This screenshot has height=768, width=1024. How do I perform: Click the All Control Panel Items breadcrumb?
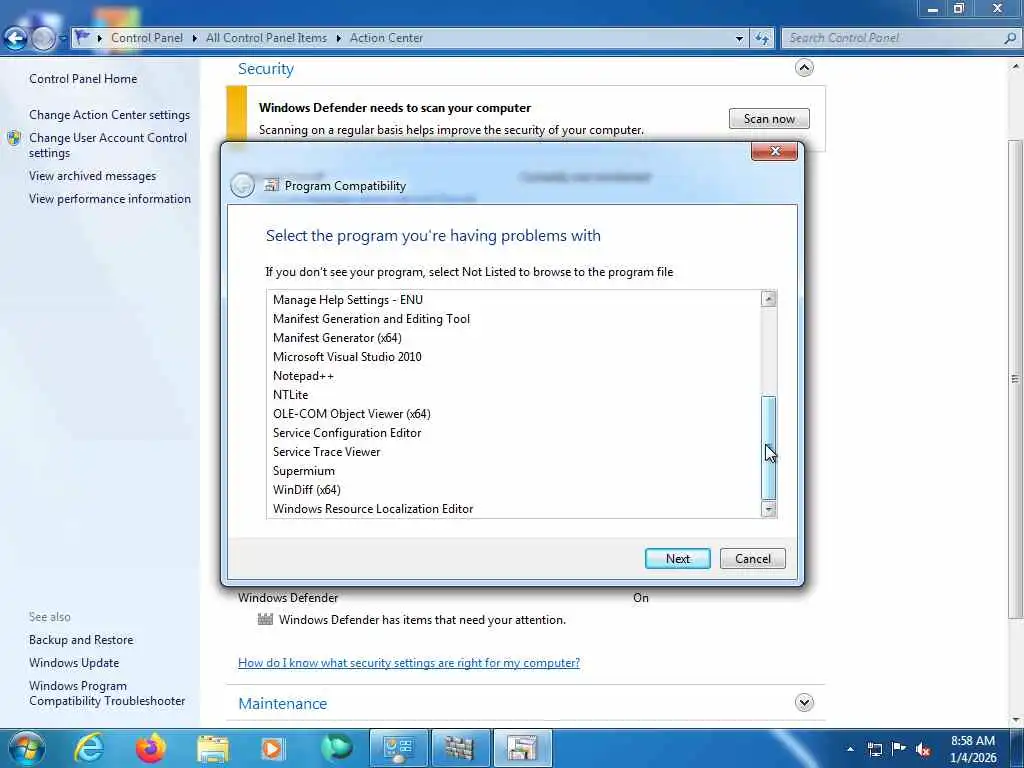coord(266,38)
